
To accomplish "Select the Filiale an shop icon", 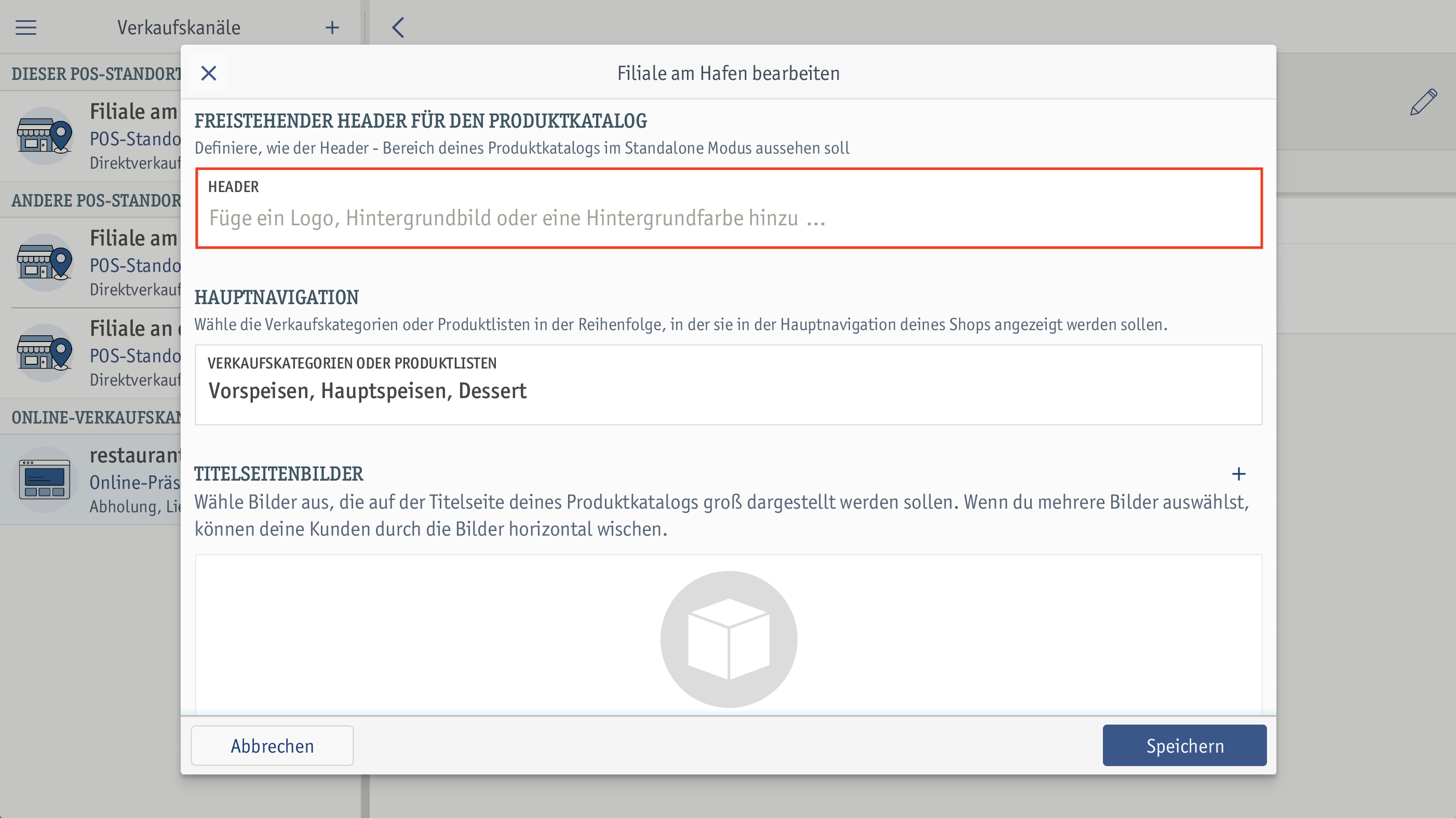I will pos(45,353).
